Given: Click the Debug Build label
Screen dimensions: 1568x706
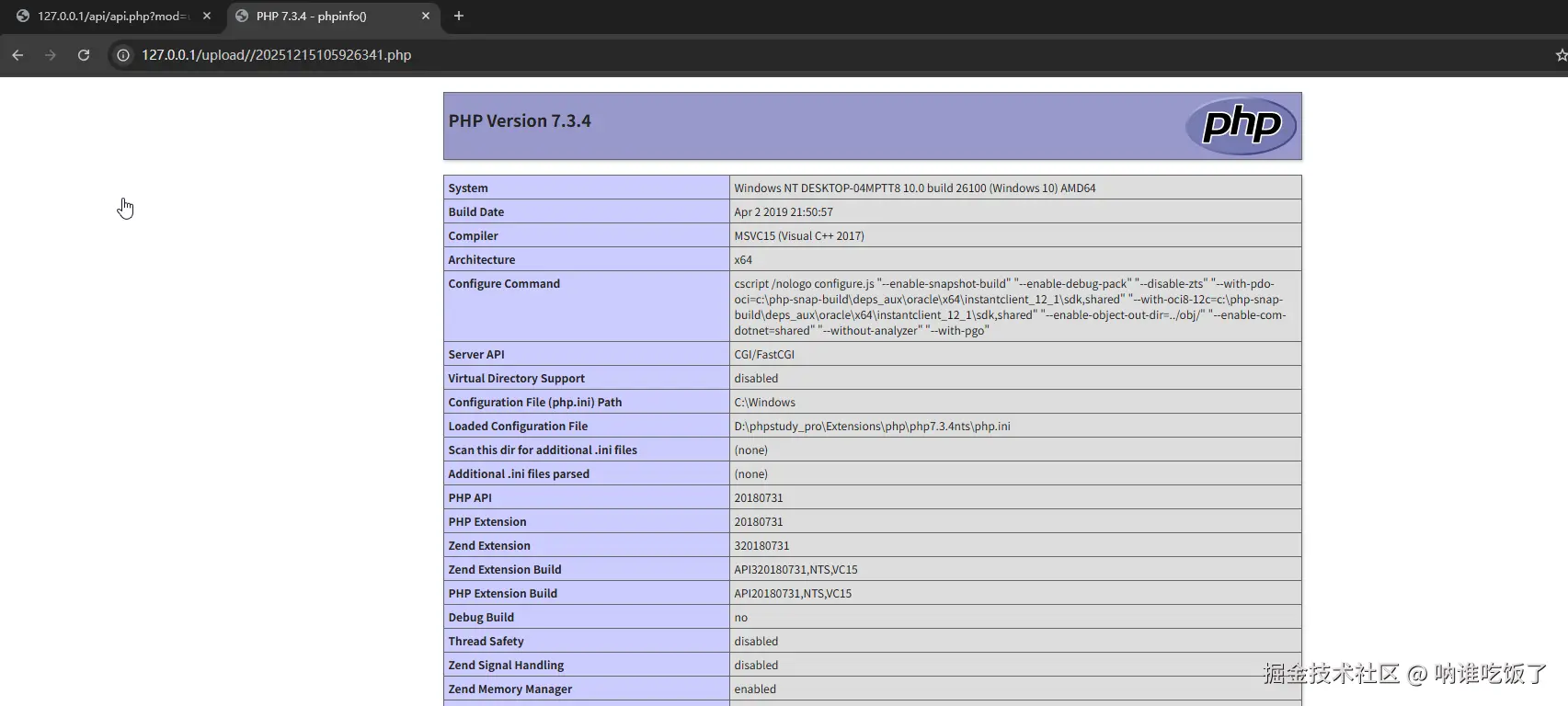Looking at the screenshot, I should click(x=481, y=617).
